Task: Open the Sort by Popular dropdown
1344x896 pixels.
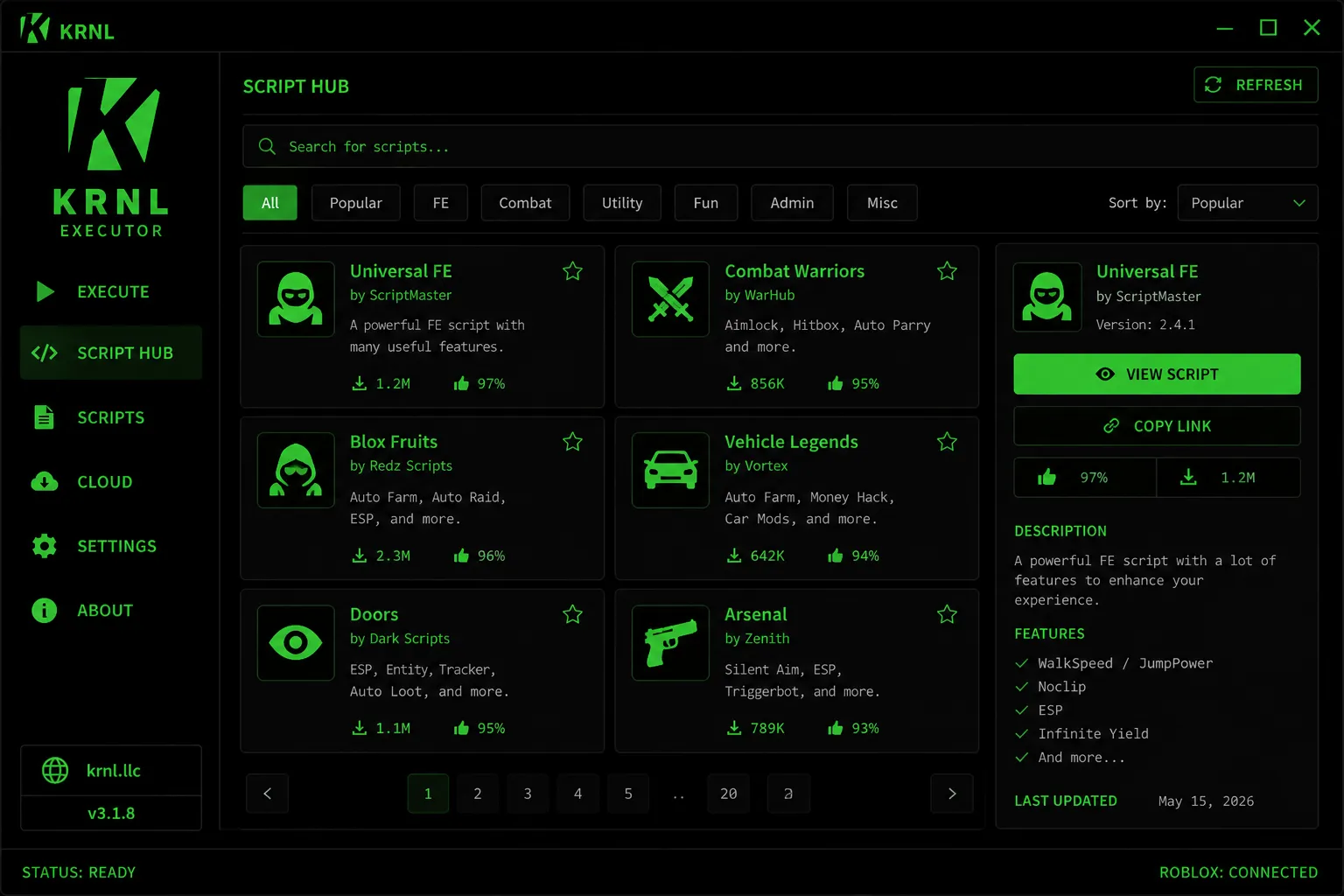Action: pyautogui.click(x=1248, y=203)
